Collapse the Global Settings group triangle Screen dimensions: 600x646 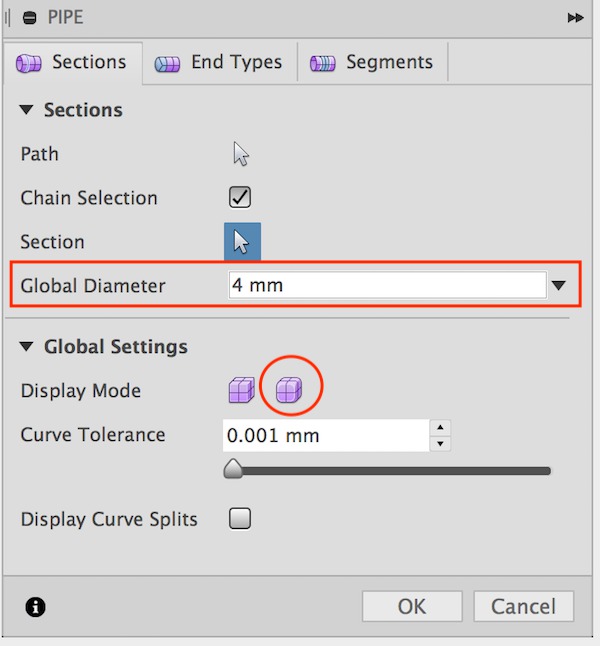[26, 346]
